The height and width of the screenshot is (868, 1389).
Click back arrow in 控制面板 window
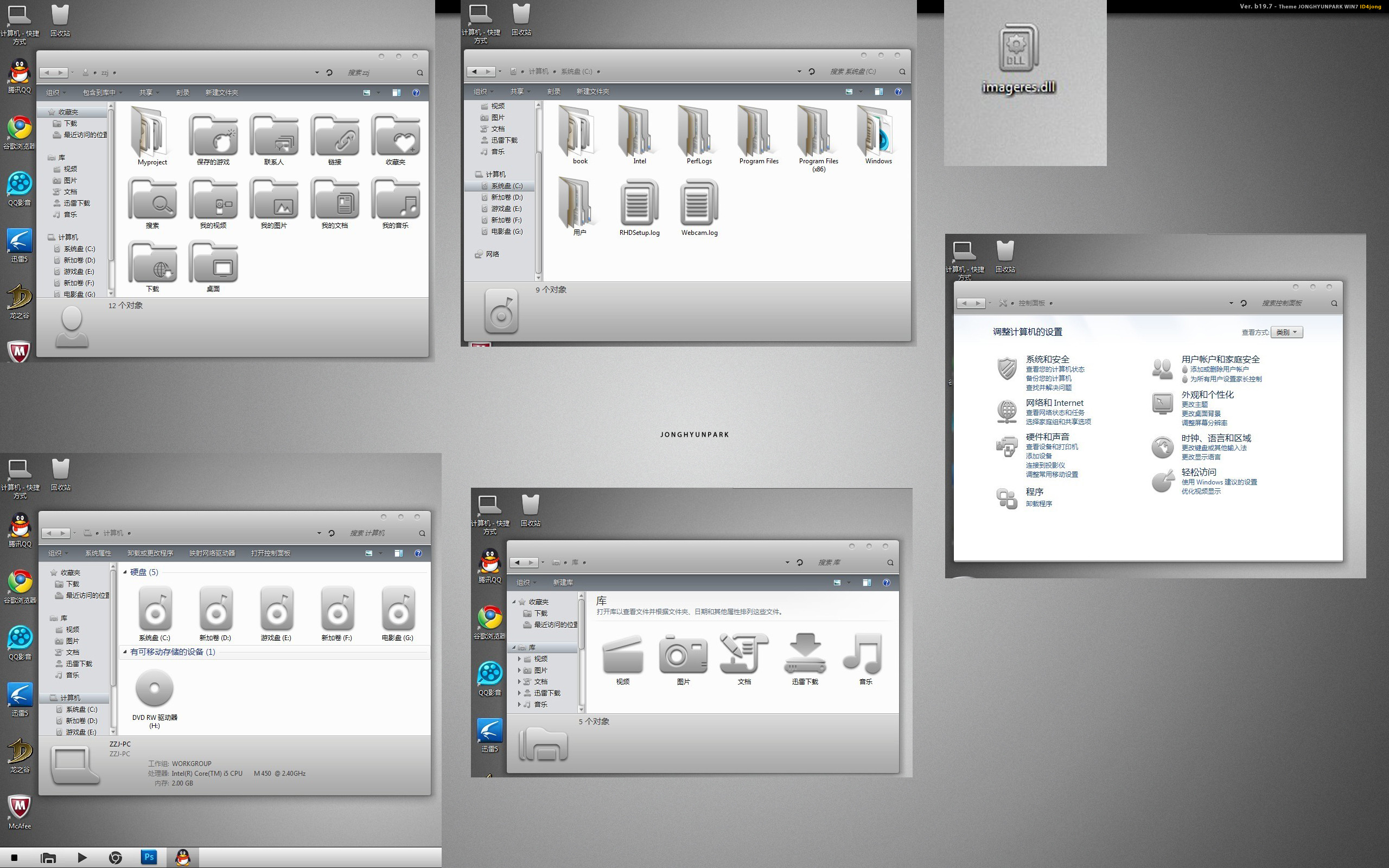pos(964,303)
